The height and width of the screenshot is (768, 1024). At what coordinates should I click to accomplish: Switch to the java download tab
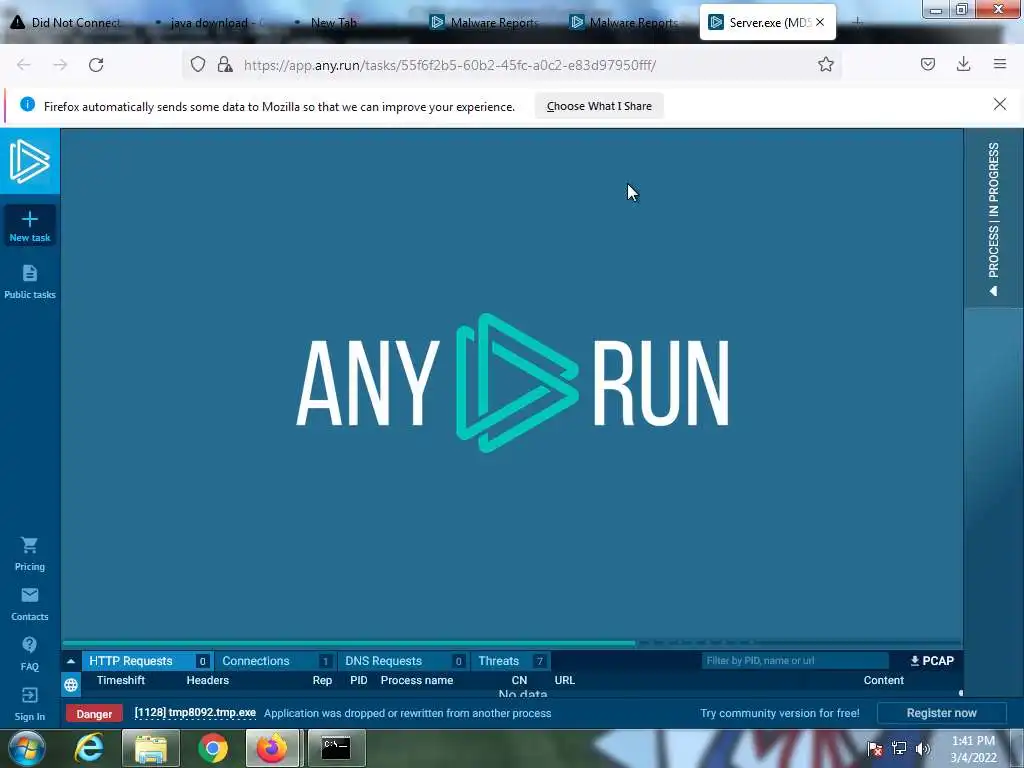click(214, 22)
